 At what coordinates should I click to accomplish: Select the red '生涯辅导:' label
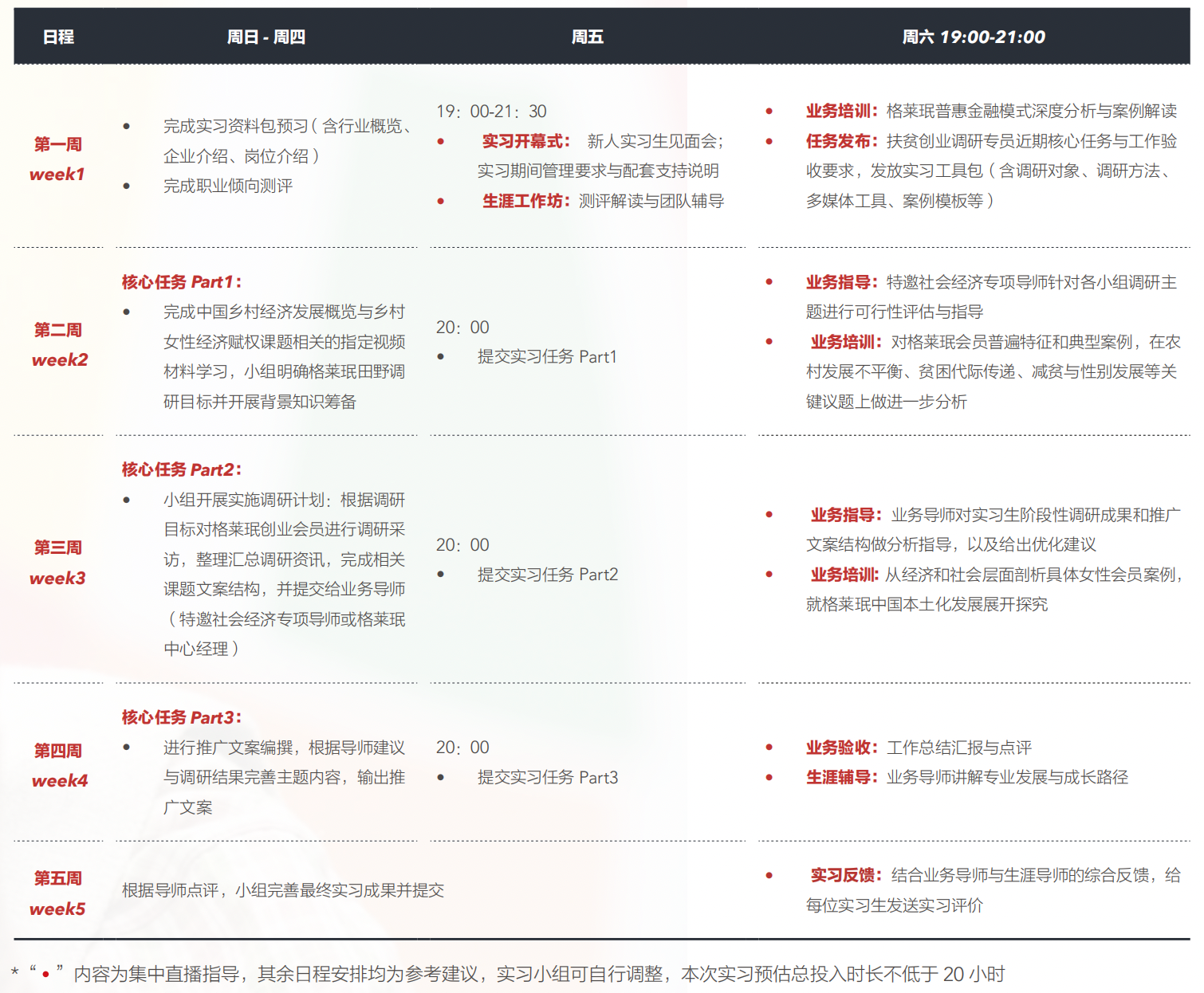point(842,777)
